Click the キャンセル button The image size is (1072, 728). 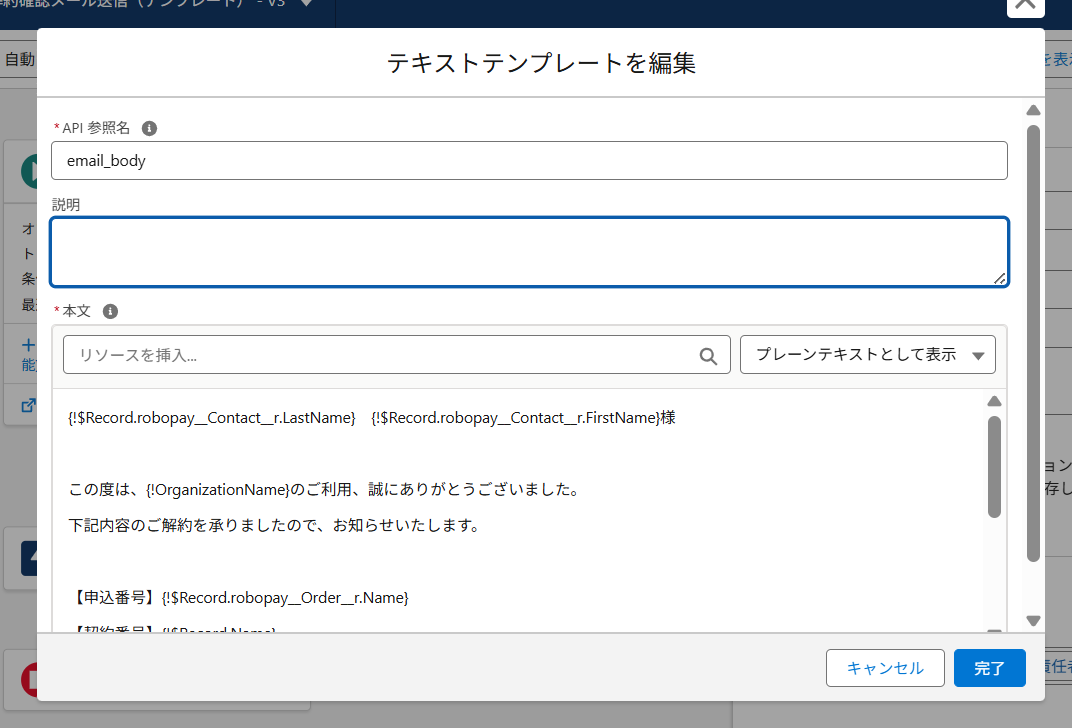(885, 668)
